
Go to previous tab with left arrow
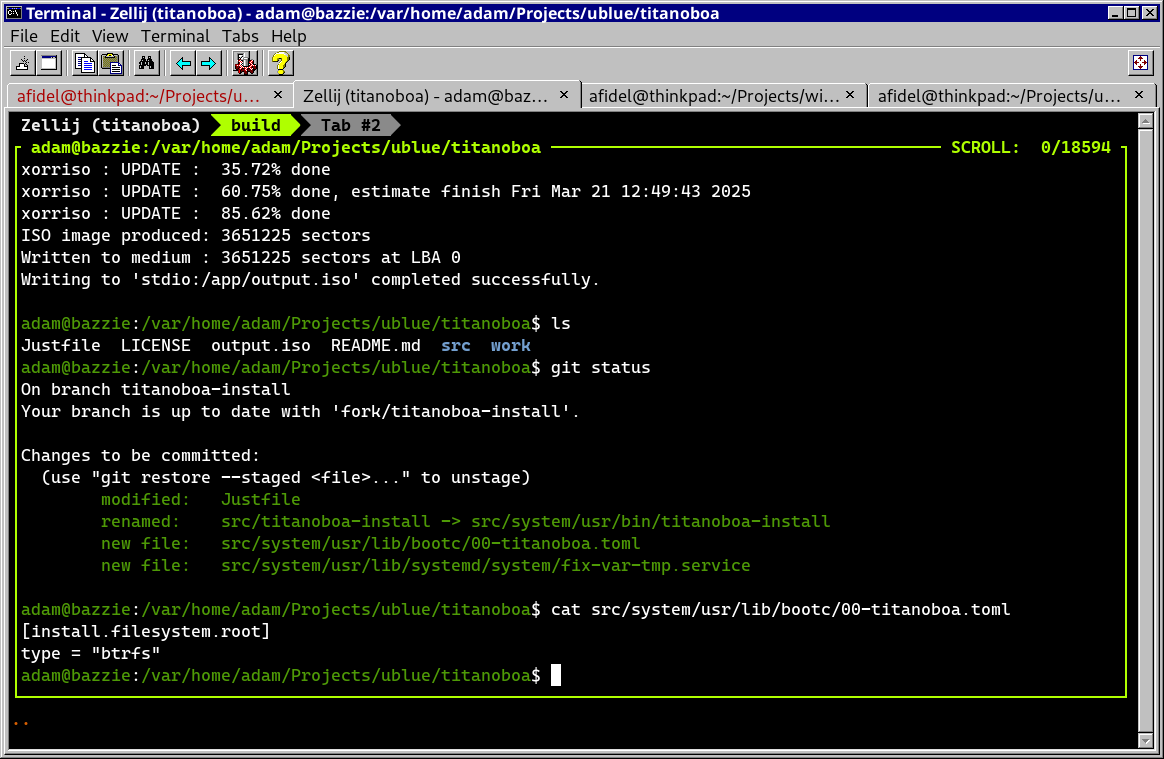coord(183,64)
